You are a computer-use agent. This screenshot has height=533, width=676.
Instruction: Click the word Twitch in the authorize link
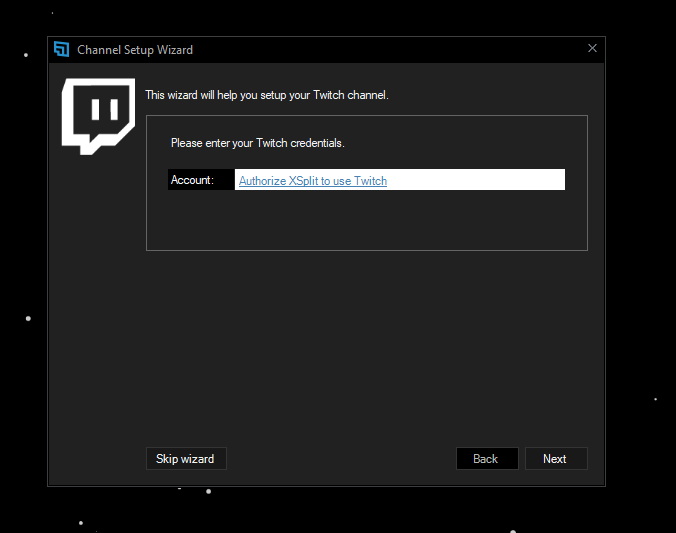(370, 181)
